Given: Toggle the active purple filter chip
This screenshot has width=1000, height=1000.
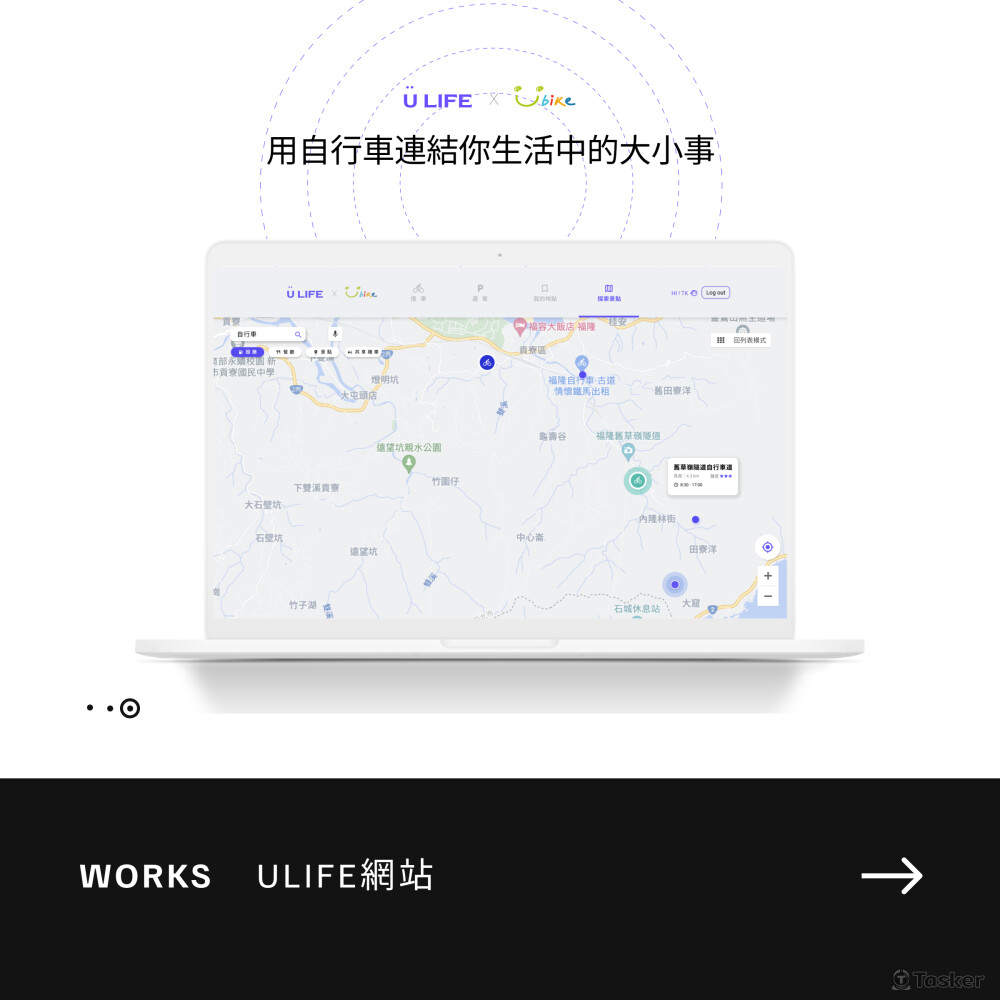Looking at the screenshot, I should 247,352.
